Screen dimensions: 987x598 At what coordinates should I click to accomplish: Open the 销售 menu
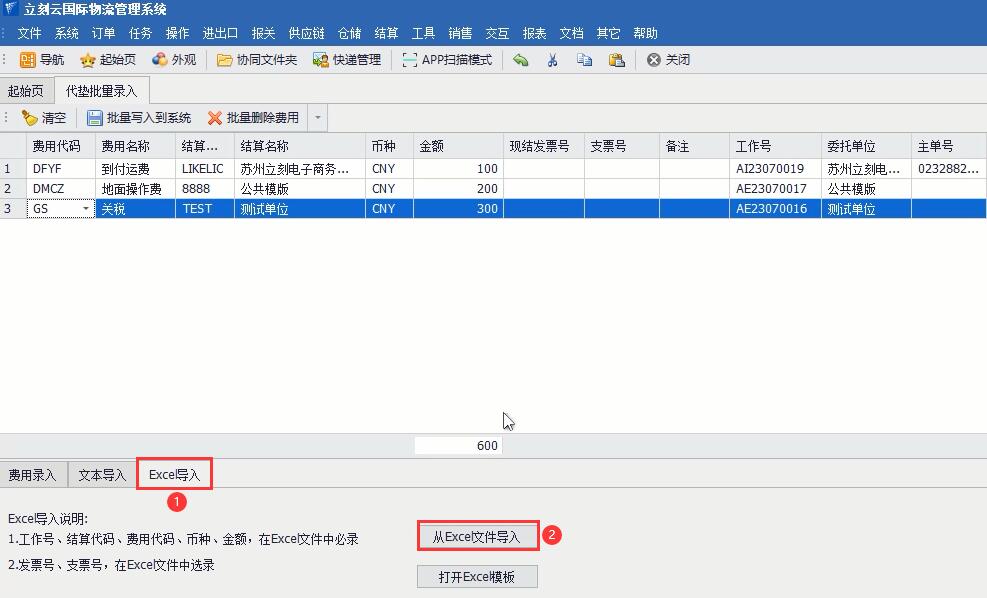[460, 33]
